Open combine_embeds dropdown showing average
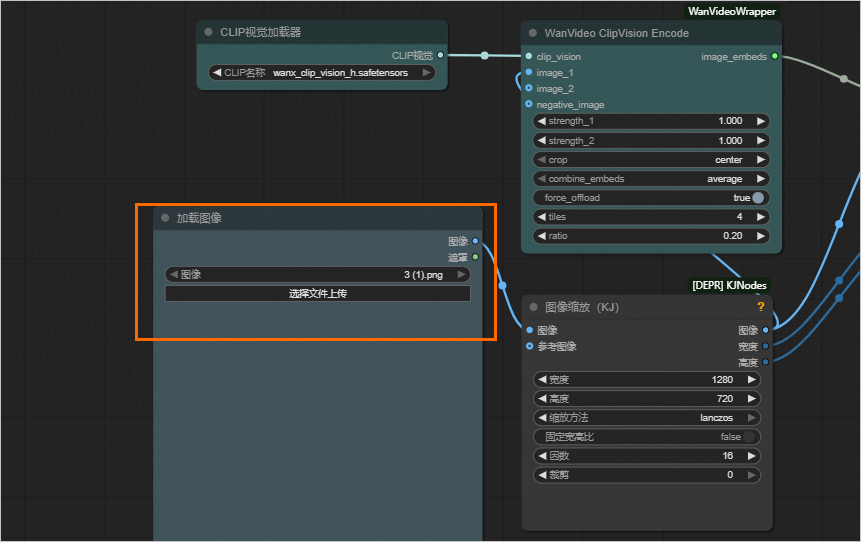 (651, 179)
